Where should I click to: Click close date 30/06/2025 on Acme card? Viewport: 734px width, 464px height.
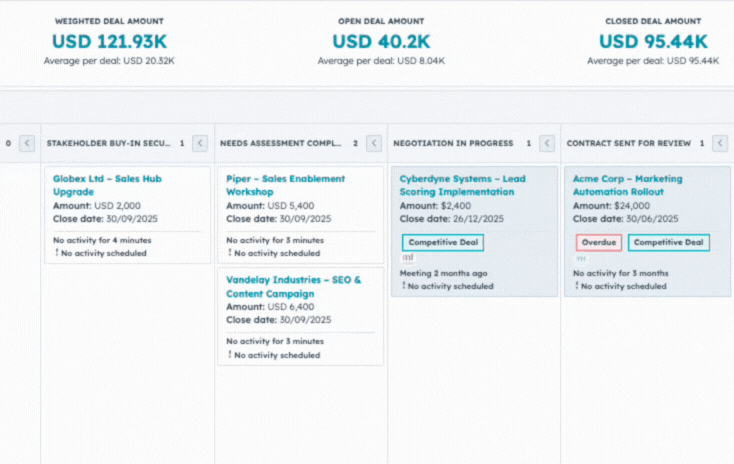click(x=652, y=219)
